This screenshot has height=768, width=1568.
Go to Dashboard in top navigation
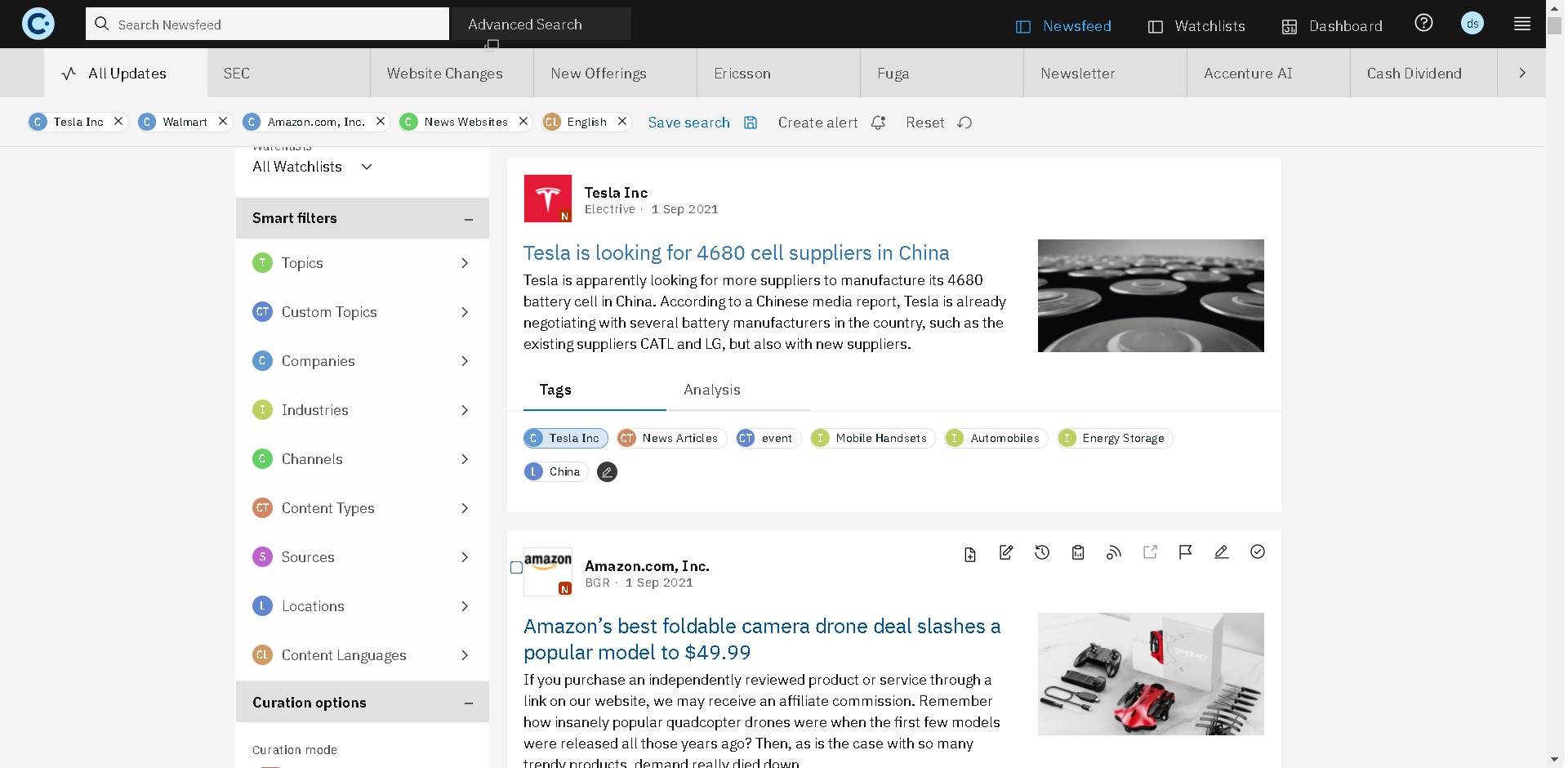point(1332,26)
